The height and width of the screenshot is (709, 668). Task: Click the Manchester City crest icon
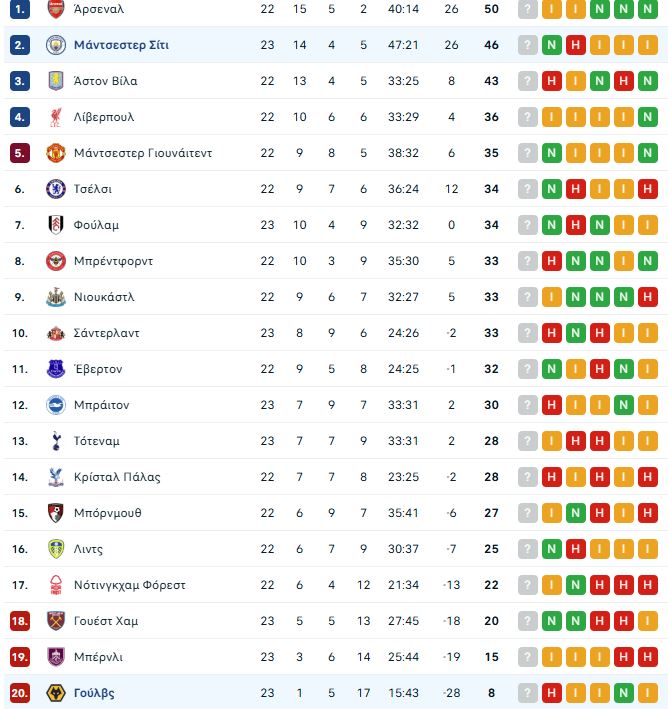click(x=56, y=45)
